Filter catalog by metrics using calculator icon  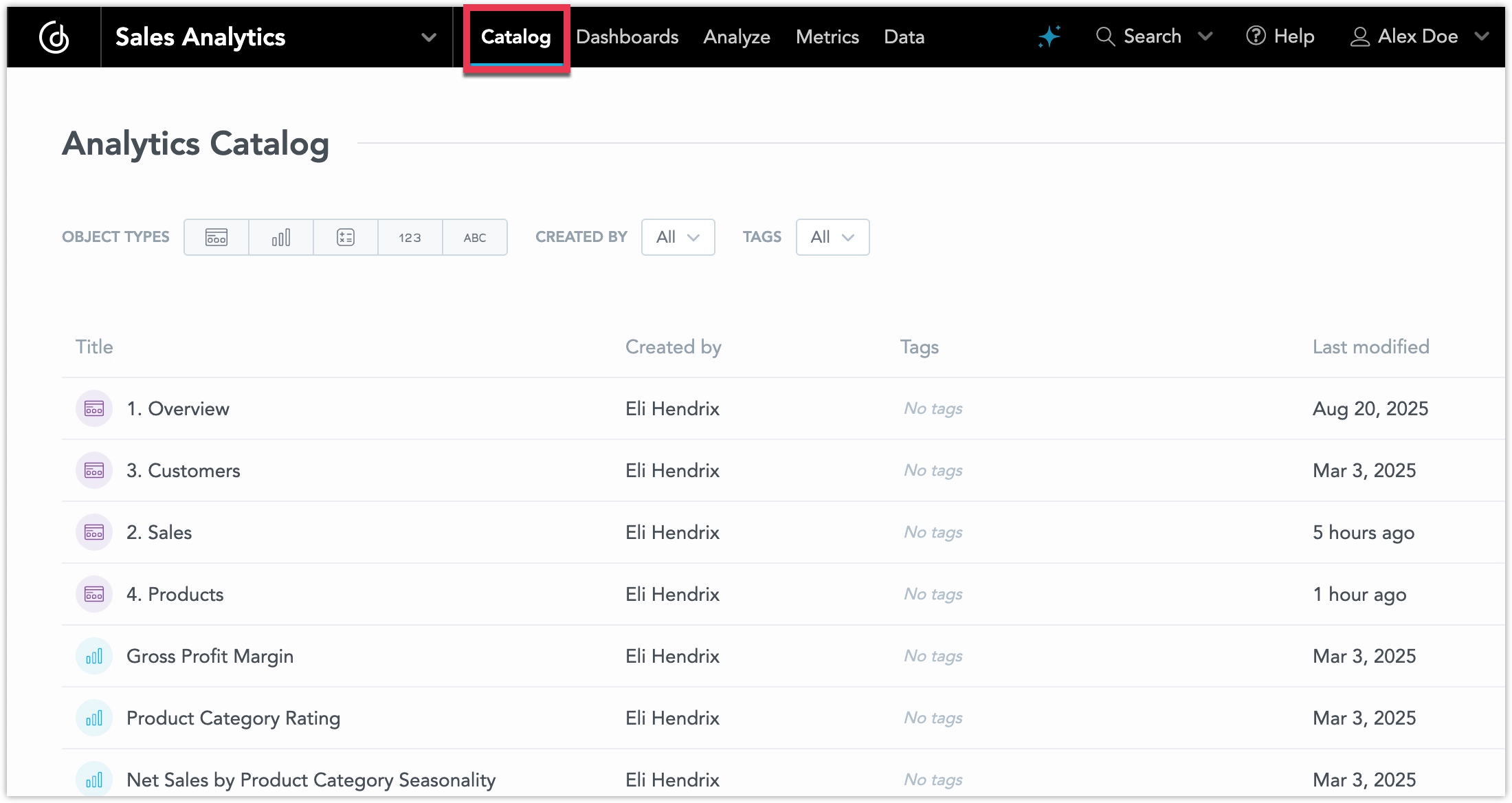(345, 237)
